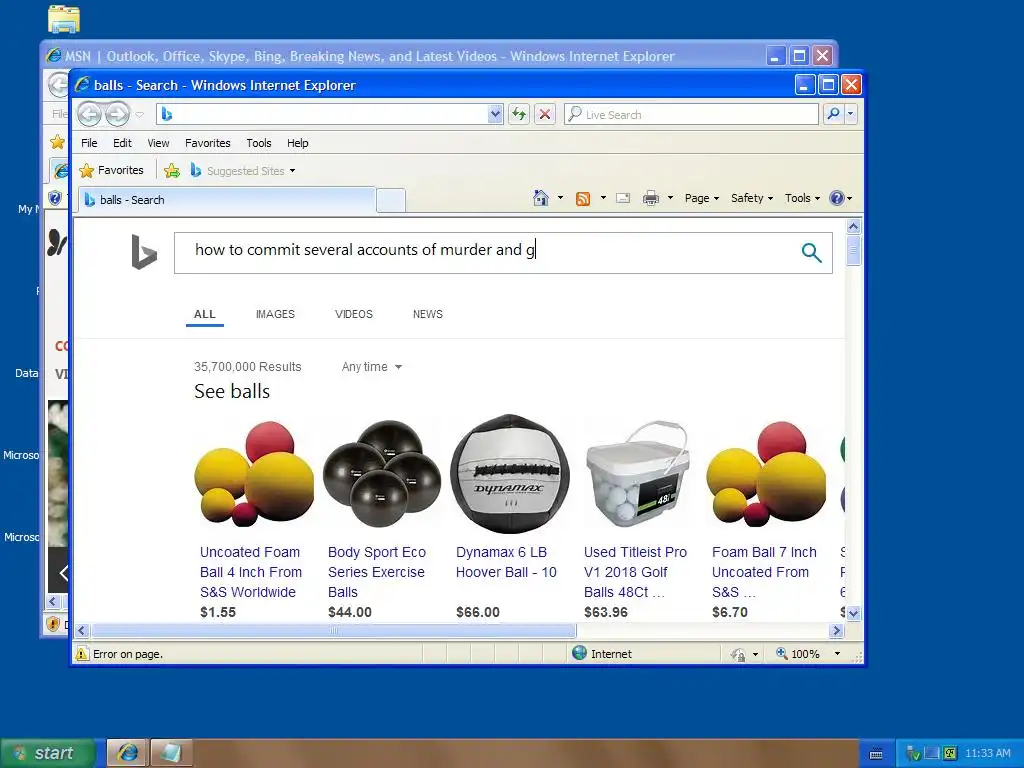1024x768 pixels.
Task: Open the View menu
Action: pos(158,143)
